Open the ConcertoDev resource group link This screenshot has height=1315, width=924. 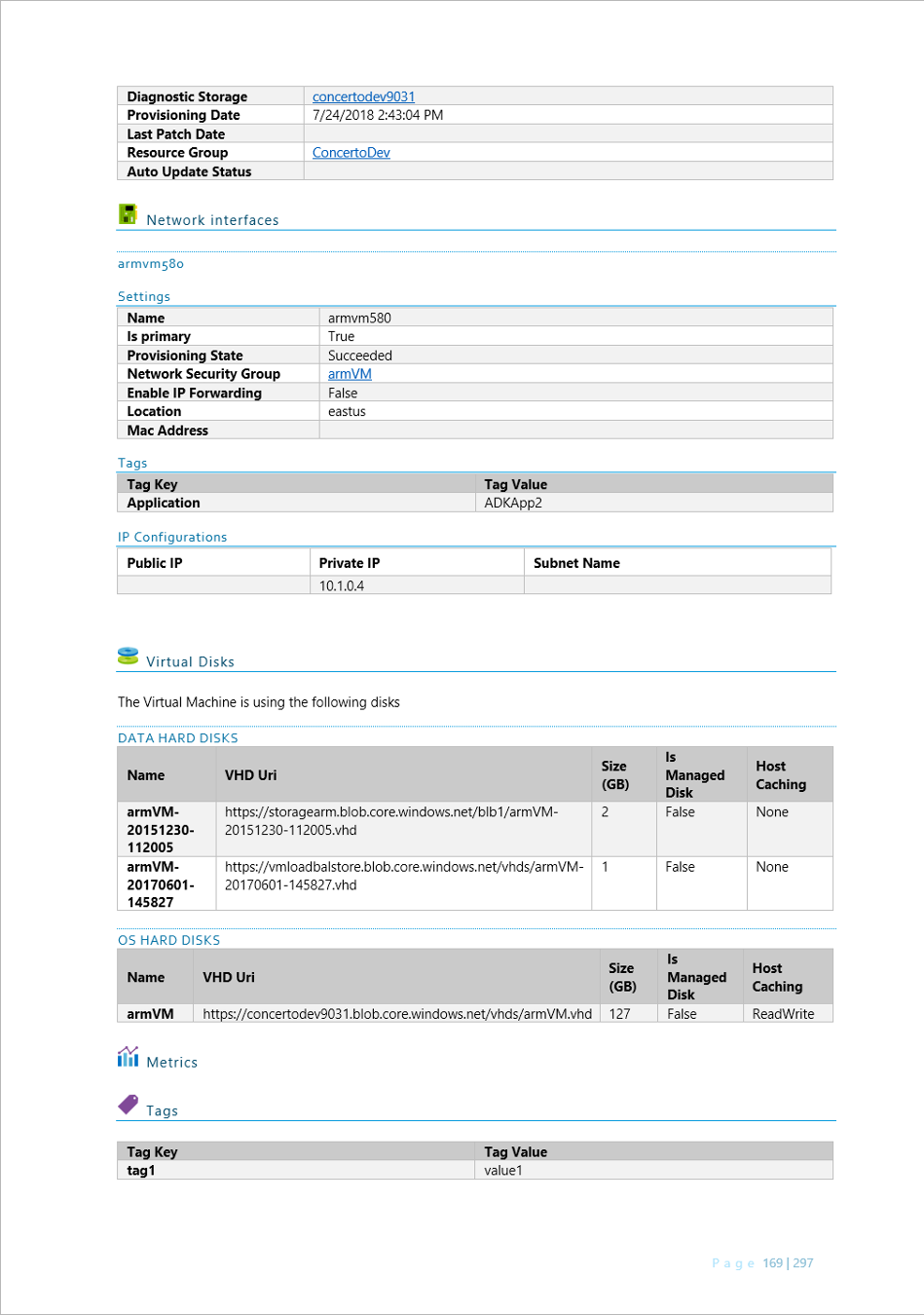pyautogui.click(x=351, y=153)
